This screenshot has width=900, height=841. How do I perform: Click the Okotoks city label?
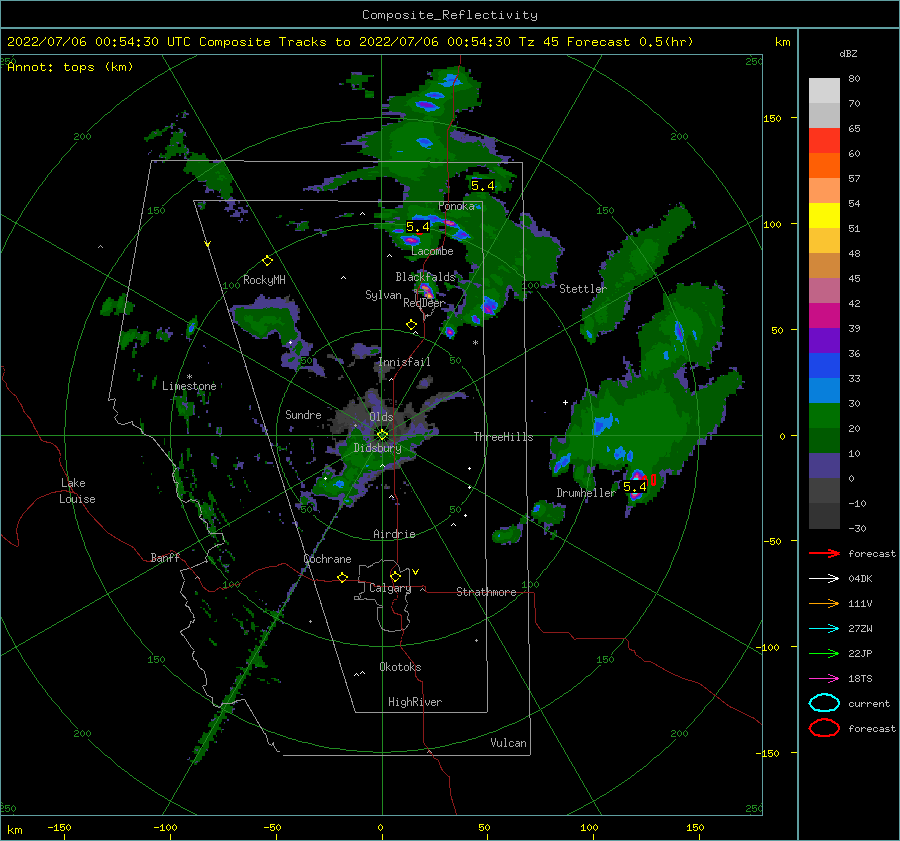pos(400,667)
